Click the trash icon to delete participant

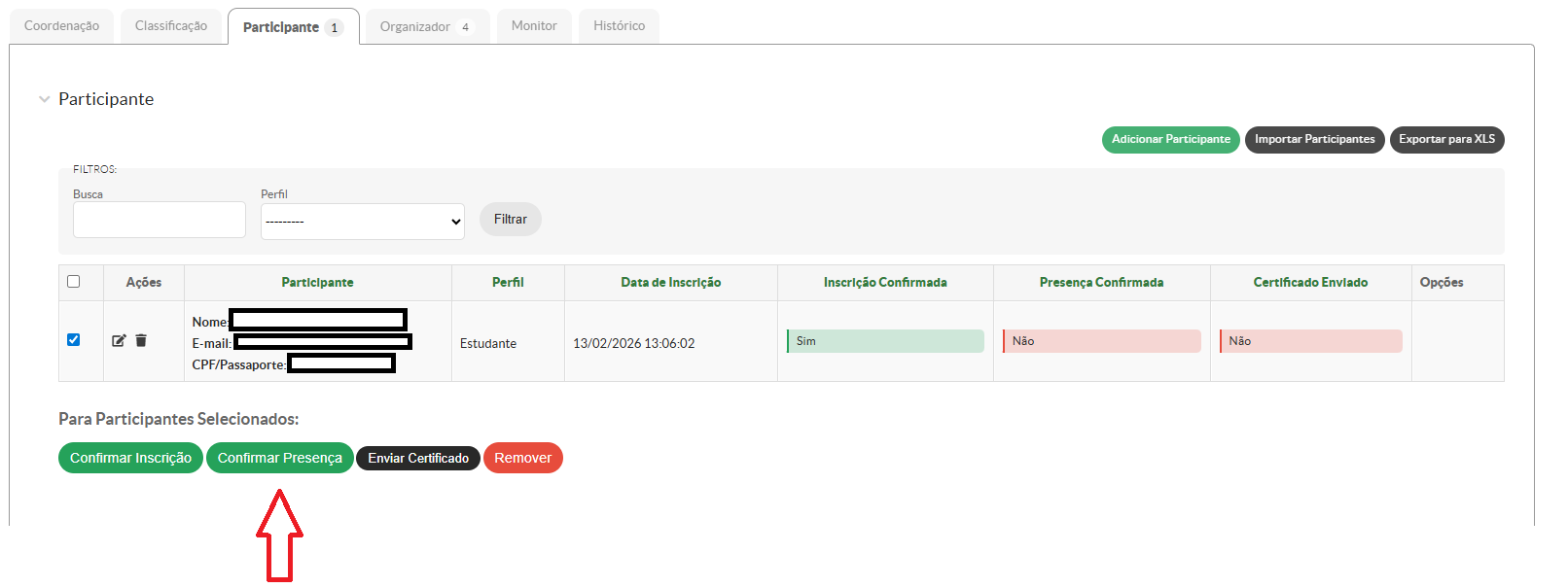click(141, 340)
